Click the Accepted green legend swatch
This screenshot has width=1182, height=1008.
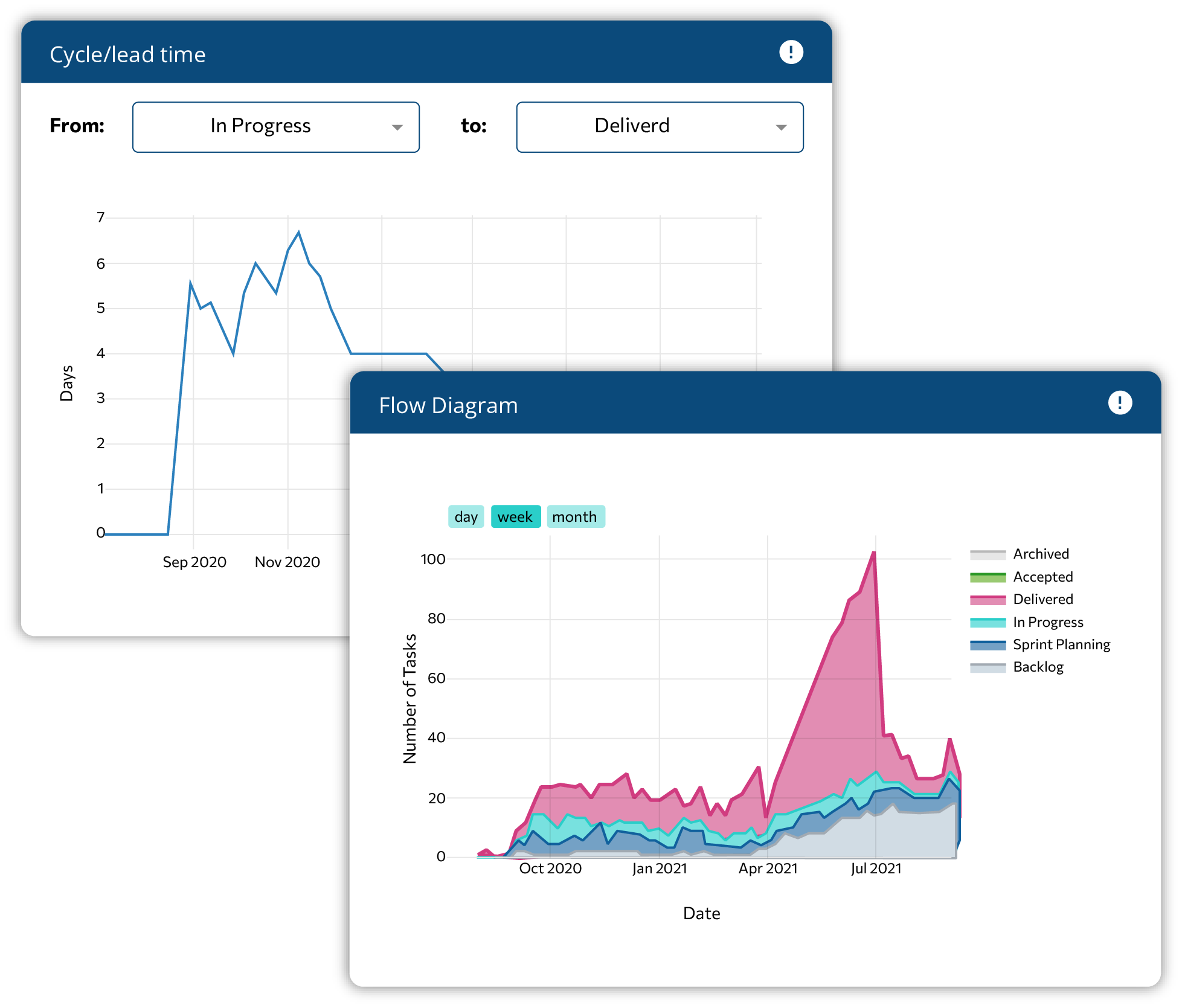click(x=988, y=577)
